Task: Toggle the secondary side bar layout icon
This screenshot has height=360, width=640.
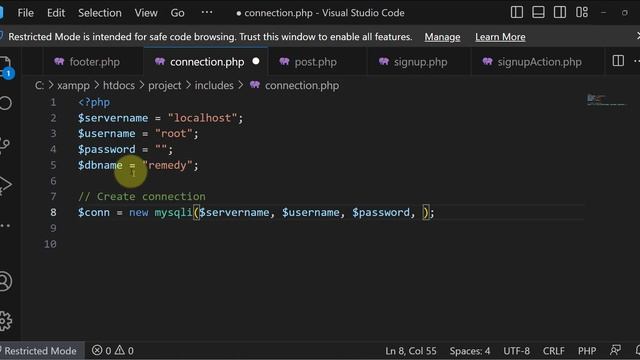Action: (x=560, y=12)
